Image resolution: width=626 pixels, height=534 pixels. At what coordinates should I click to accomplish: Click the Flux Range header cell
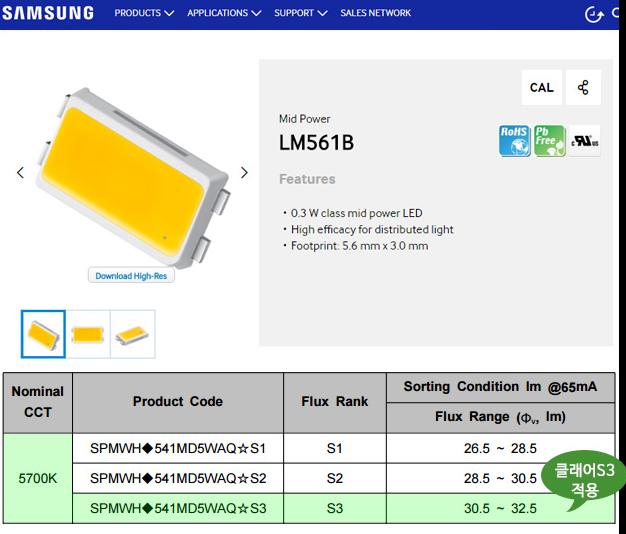501,418
